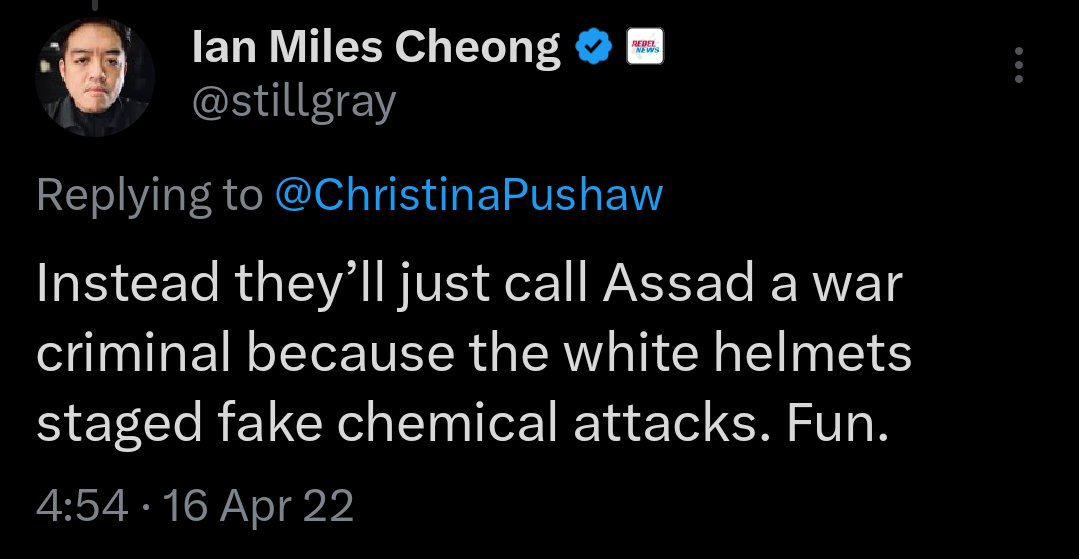Click the 4:54 timestamp
Screen dimensions: 1079x559
pyautogui.click(x=81, y=506)
